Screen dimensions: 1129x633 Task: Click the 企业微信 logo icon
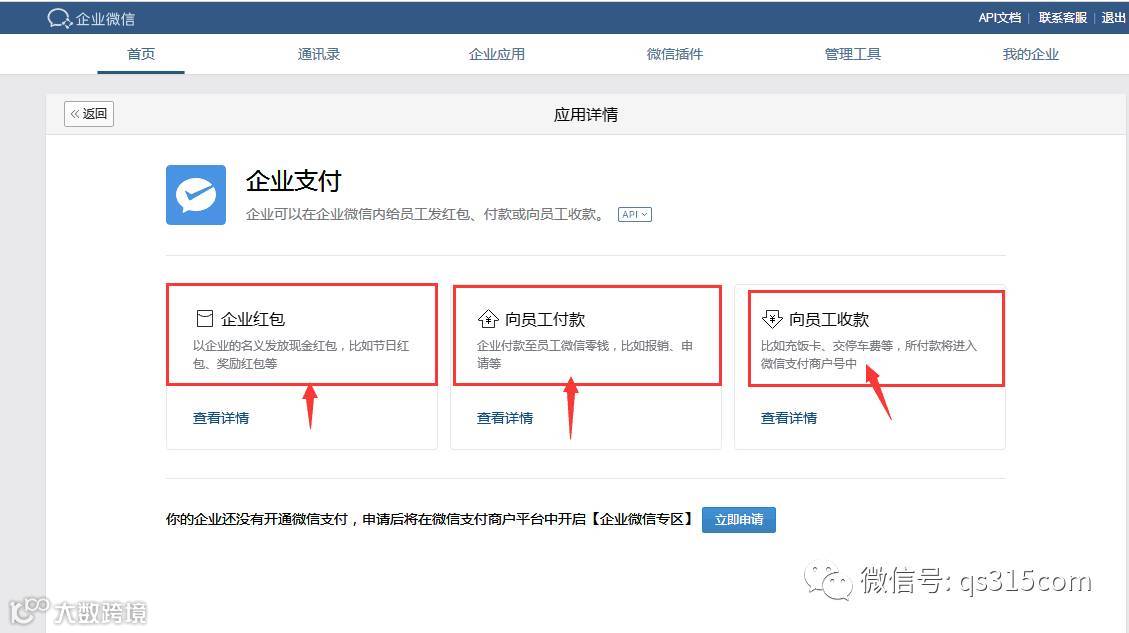pos(59,18)
